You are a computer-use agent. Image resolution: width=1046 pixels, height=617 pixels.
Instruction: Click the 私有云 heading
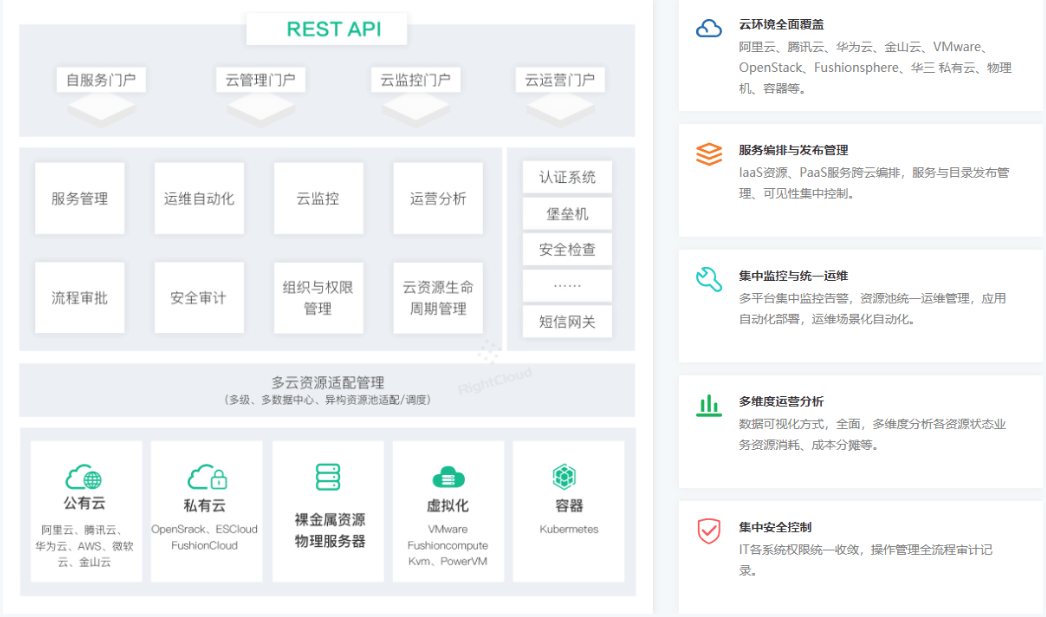[x=204, y=506]
